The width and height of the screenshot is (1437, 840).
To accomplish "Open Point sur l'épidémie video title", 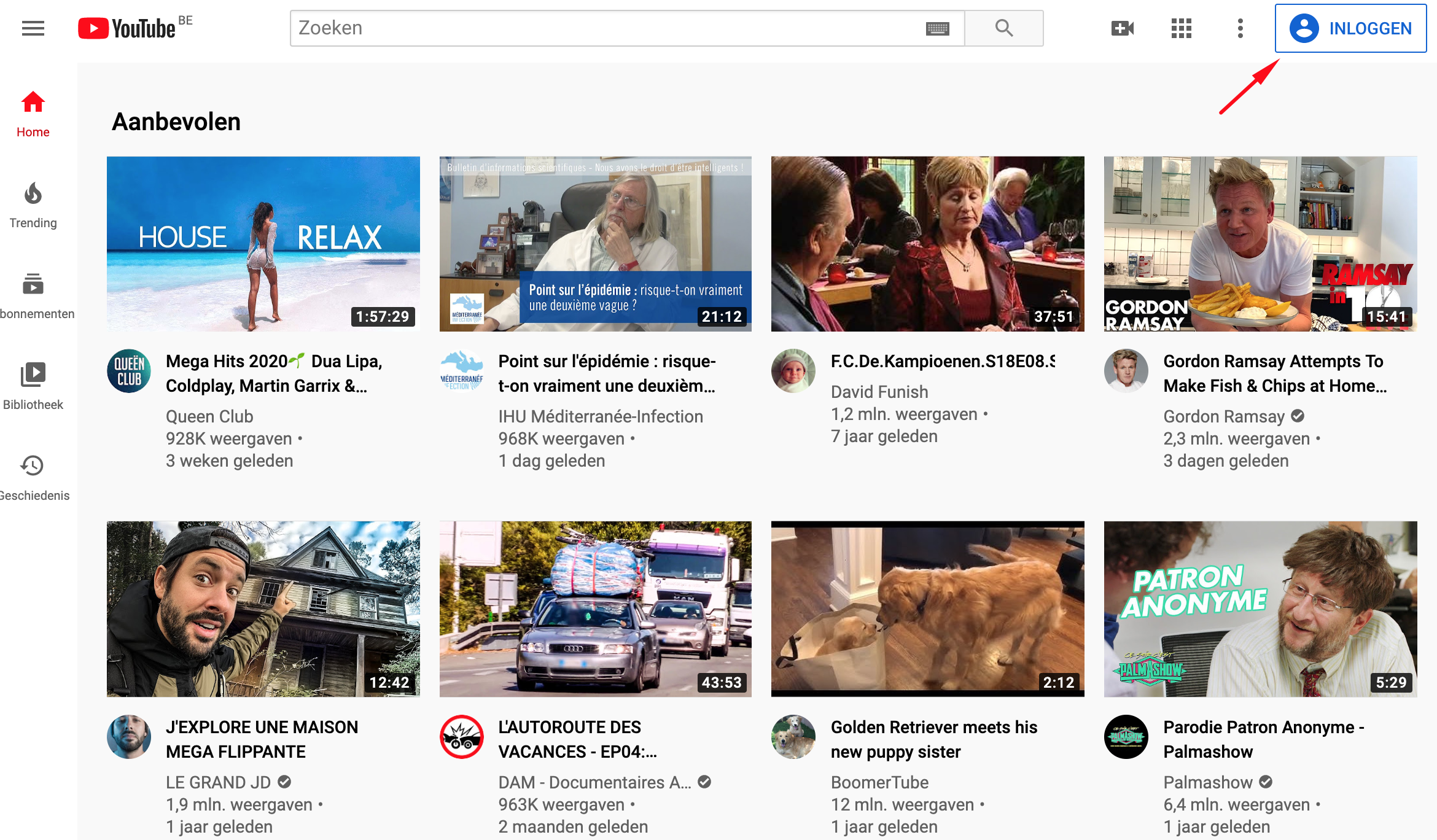I will click(607, 373).
